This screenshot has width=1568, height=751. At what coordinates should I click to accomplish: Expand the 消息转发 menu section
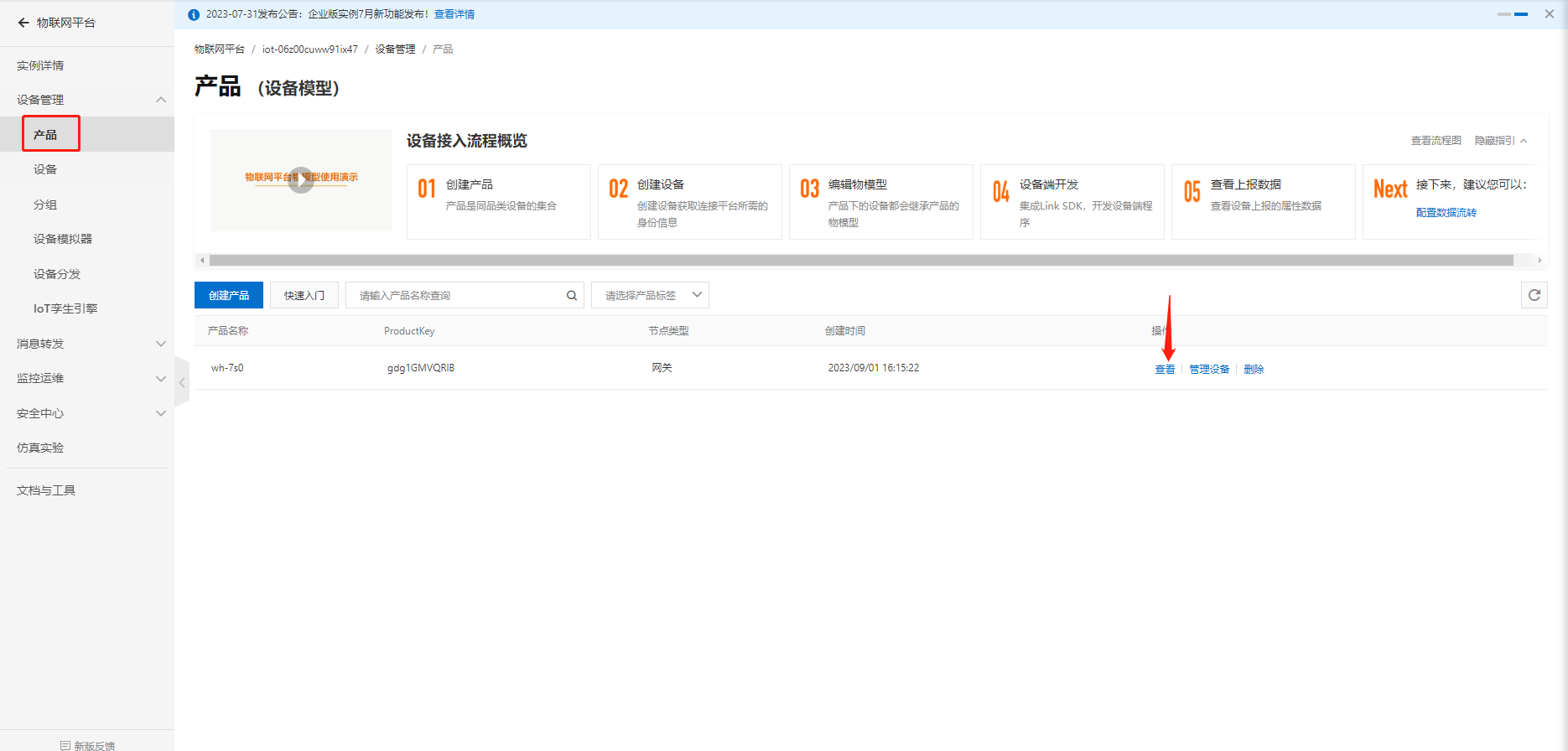(x=160, y=344)
